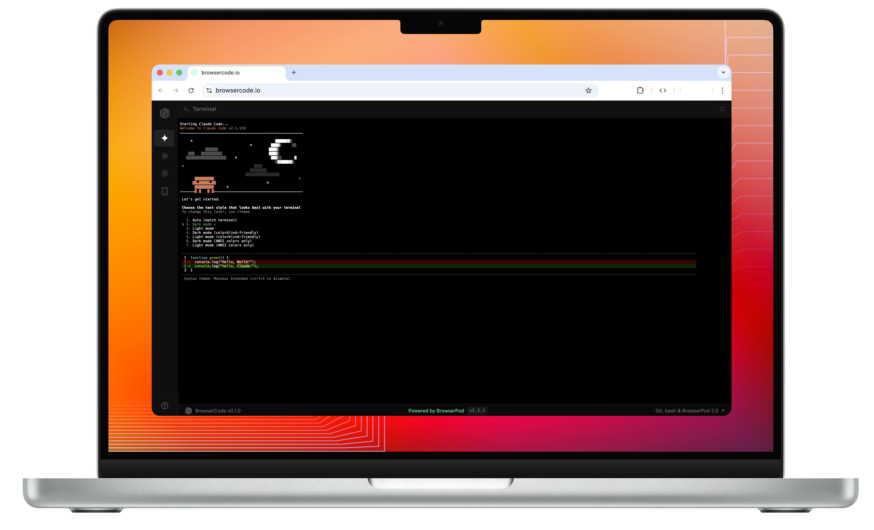Click the Syntax theme Monokai Extended line
874x530 pixels.
click(237, 279)
